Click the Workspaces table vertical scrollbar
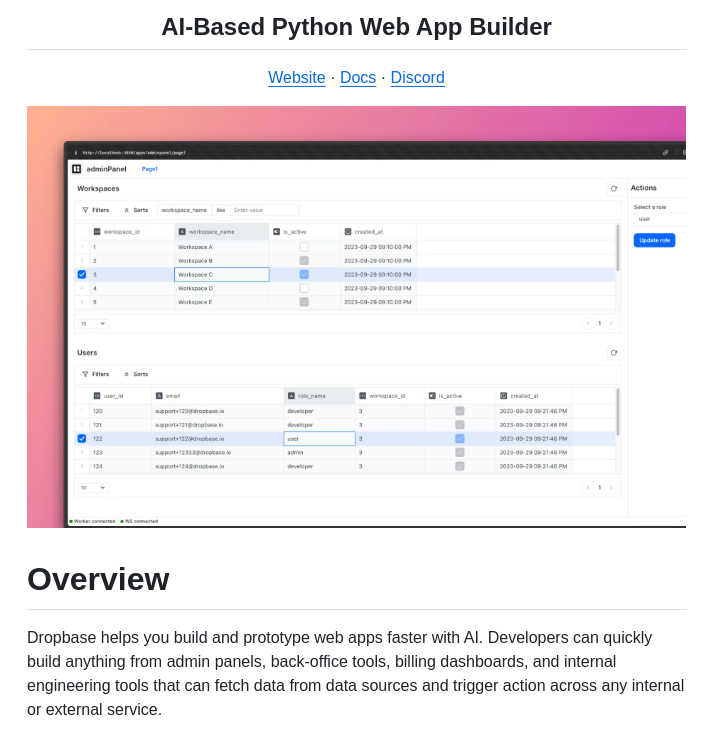707x730 pixels. pyautogui.click(x=617, y=248)
